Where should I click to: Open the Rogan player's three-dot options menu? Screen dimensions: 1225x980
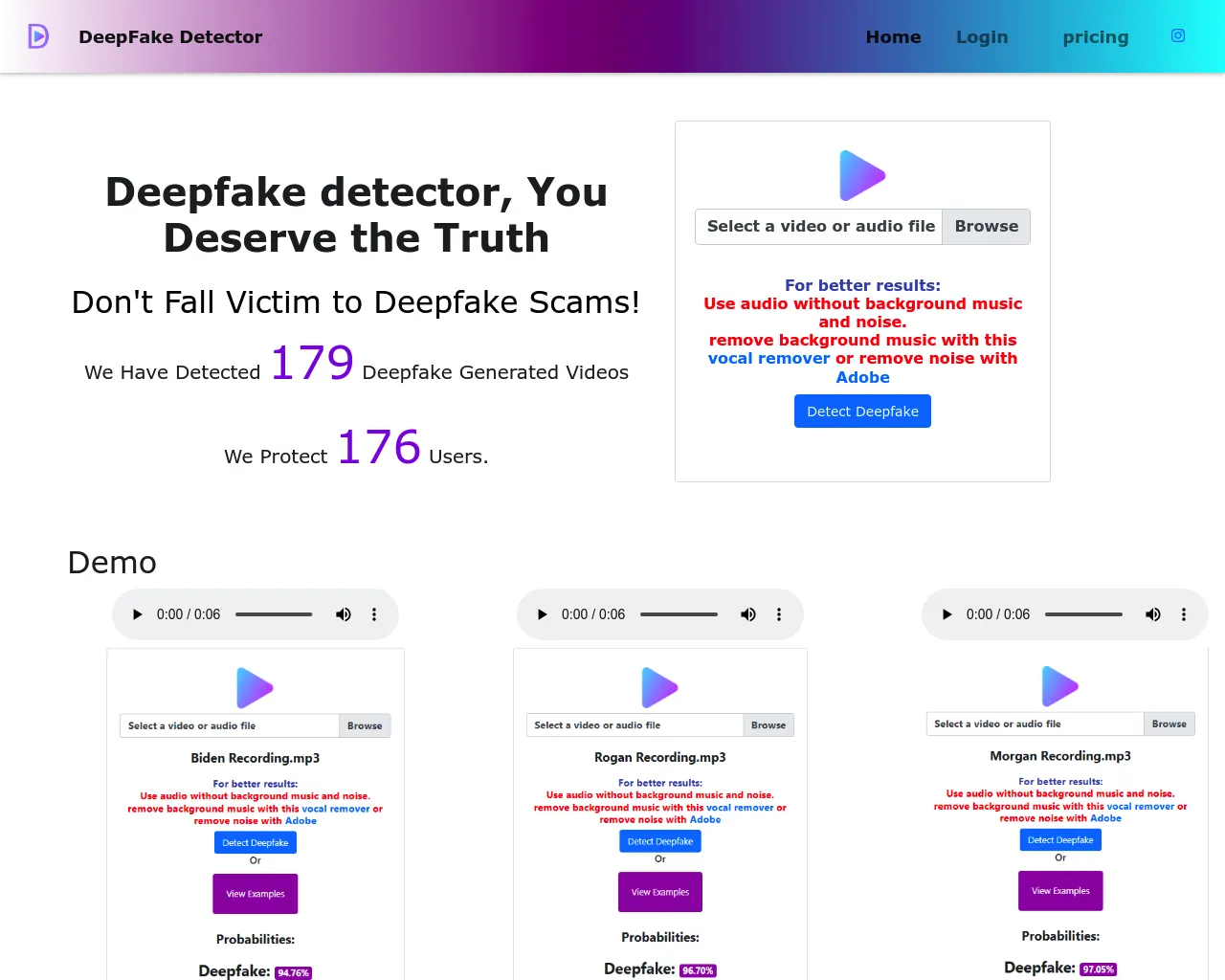click(x=778, y=613)
